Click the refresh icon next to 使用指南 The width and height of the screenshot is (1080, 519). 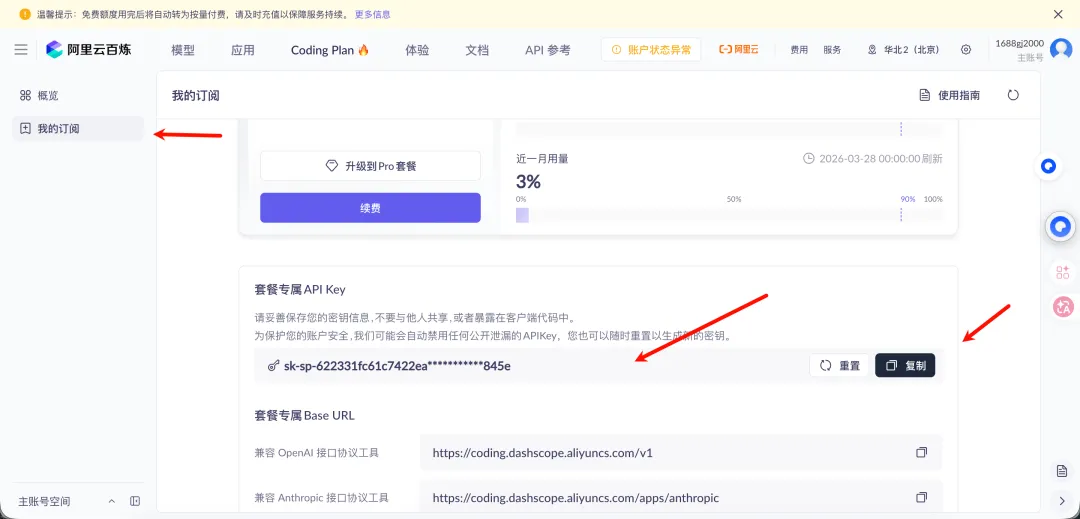pyautogui.click(x=1013, y=95)
